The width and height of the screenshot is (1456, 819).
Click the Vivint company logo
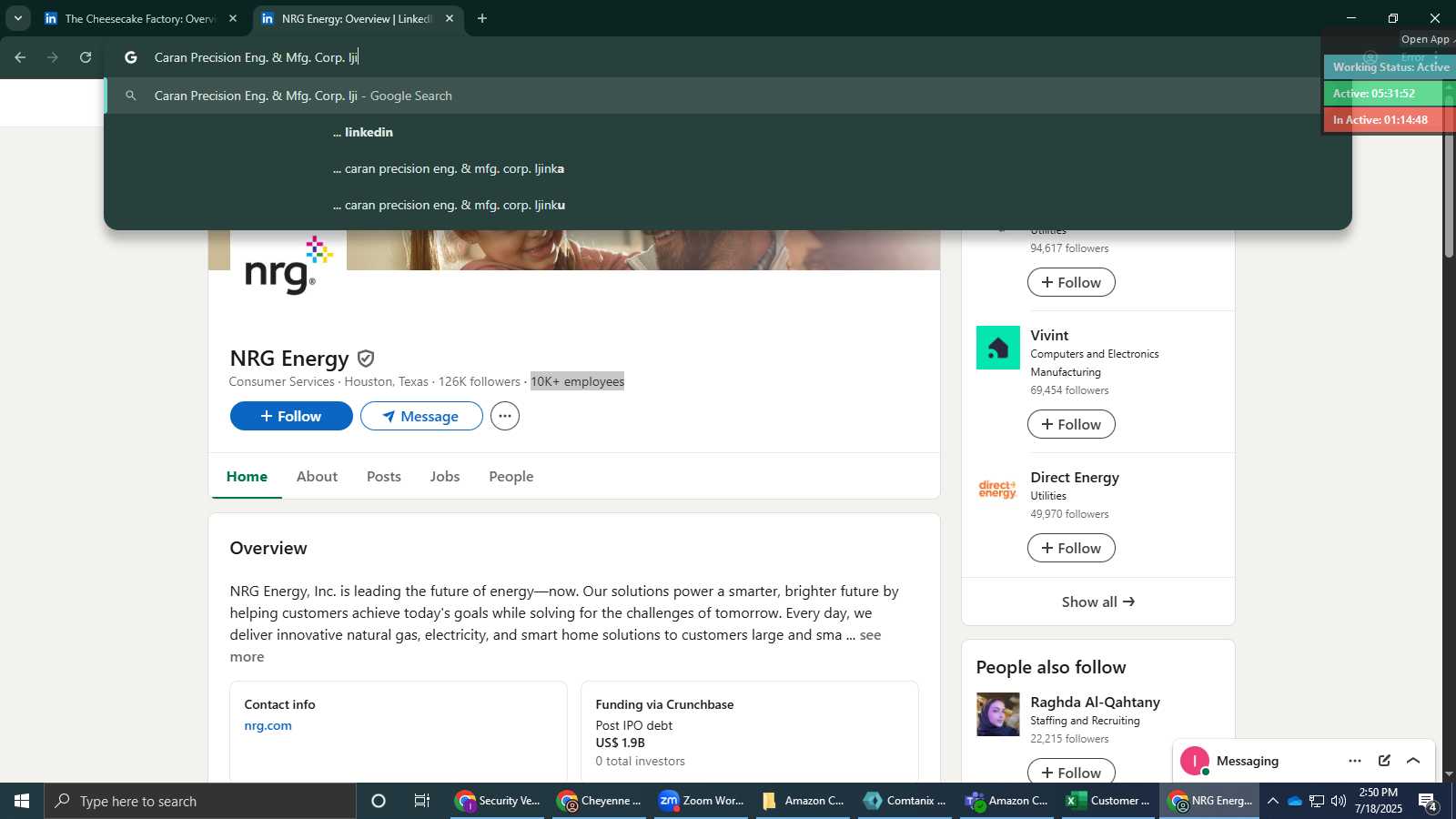pos(998,348)
